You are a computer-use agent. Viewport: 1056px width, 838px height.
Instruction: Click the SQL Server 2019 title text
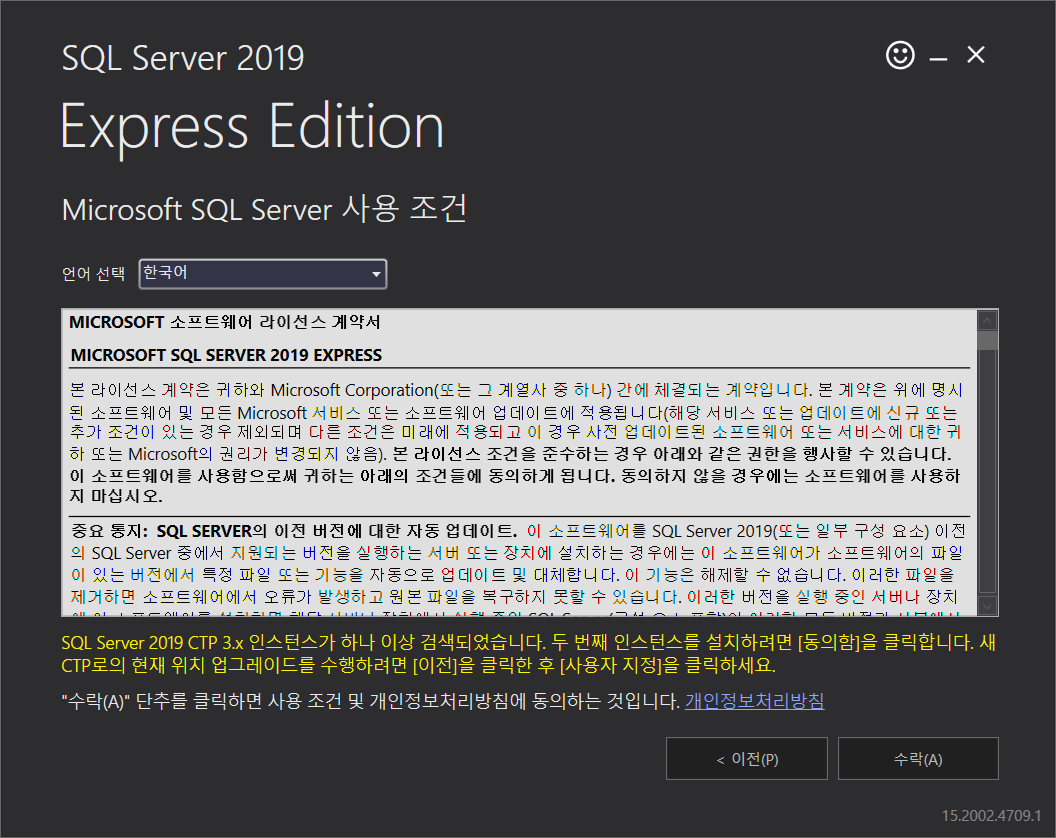click(x=183, y=58)
